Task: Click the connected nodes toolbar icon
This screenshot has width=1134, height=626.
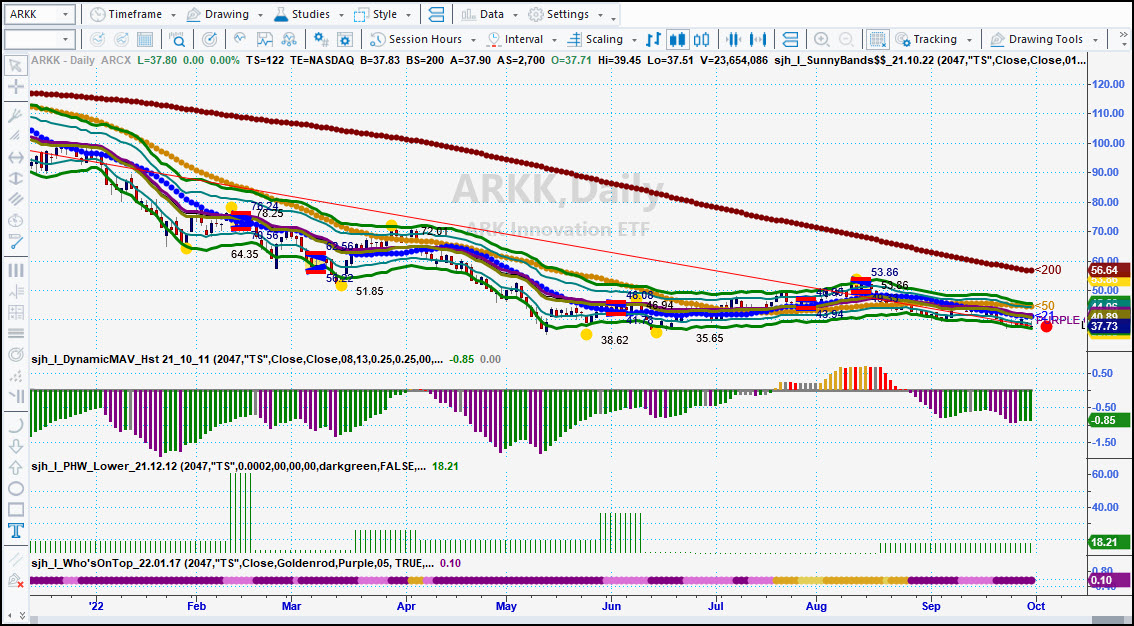Action: (x=289, y=39)
